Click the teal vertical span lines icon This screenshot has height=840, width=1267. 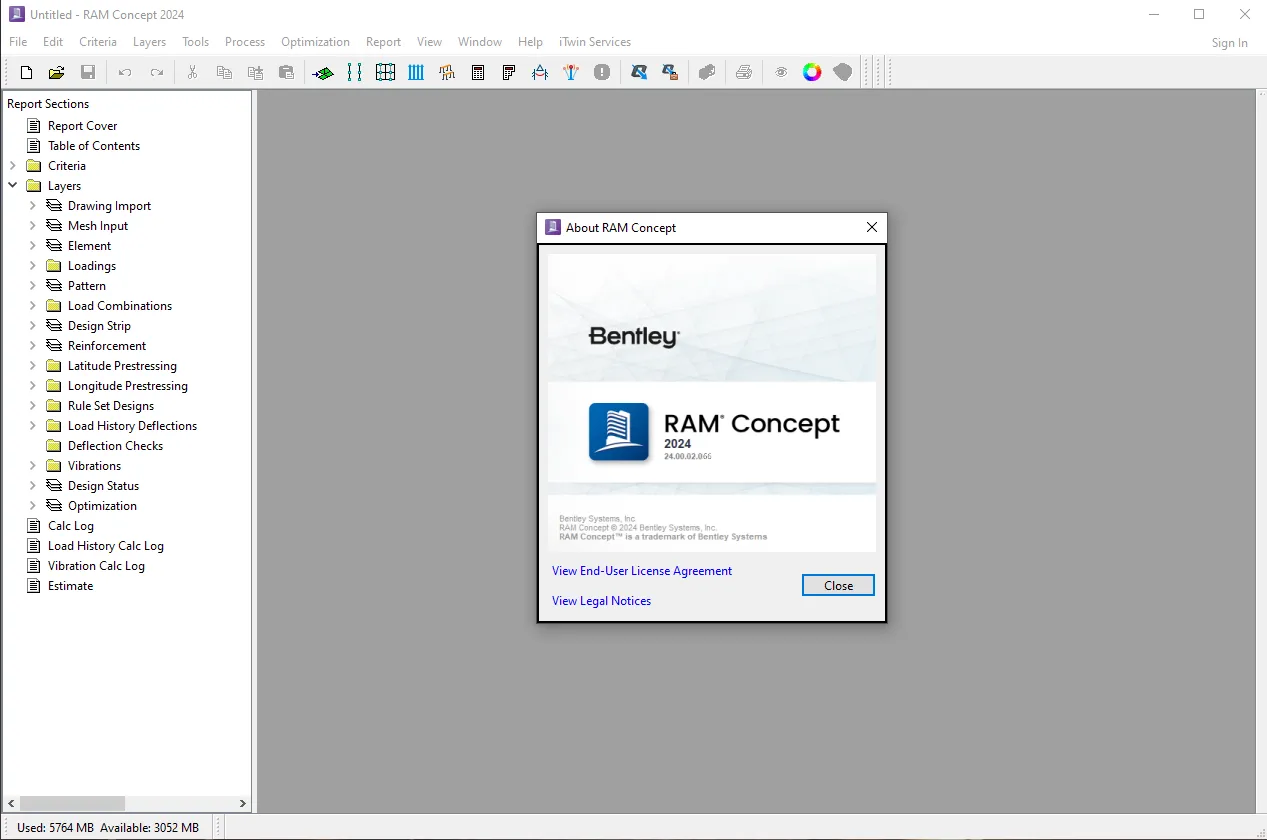[x=354, y=72]
